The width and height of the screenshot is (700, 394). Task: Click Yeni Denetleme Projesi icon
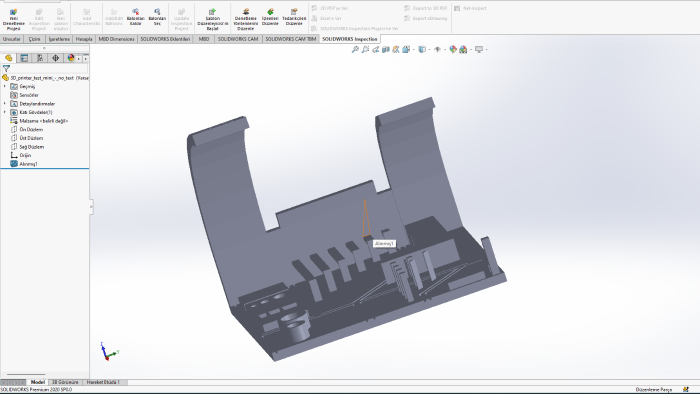point(13,12)
